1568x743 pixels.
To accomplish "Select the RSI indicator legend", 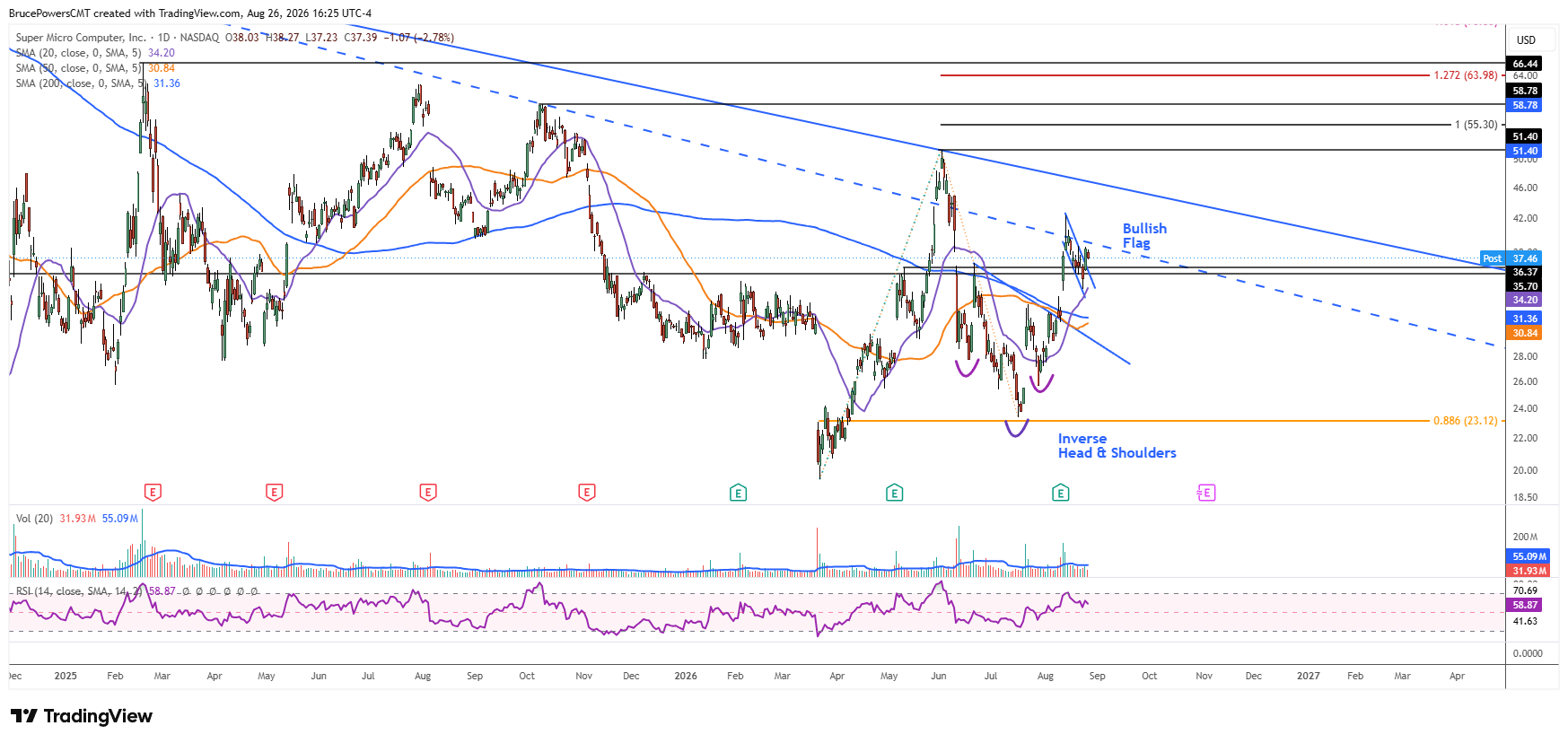I will click(x=137, y=591).
